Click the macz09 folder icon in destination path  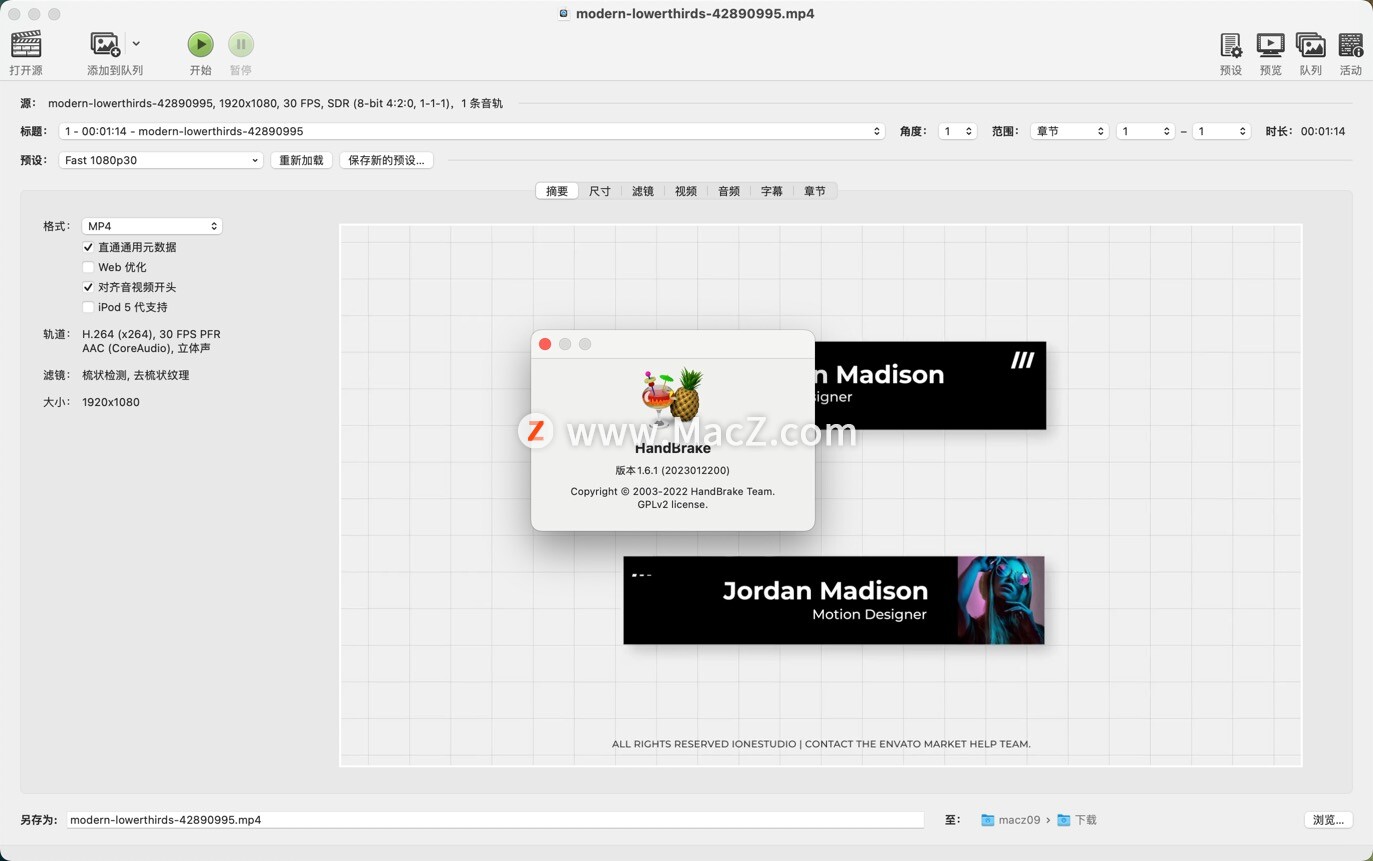coord(987,820)
